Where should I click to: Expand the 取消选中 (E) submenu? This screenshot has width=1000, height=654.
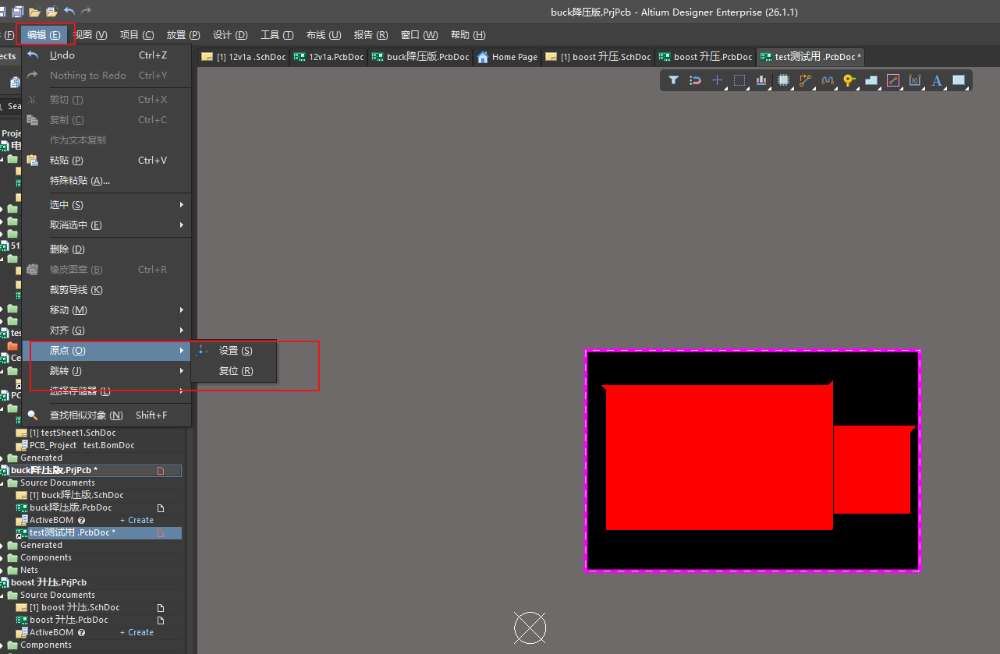(107, 225)
